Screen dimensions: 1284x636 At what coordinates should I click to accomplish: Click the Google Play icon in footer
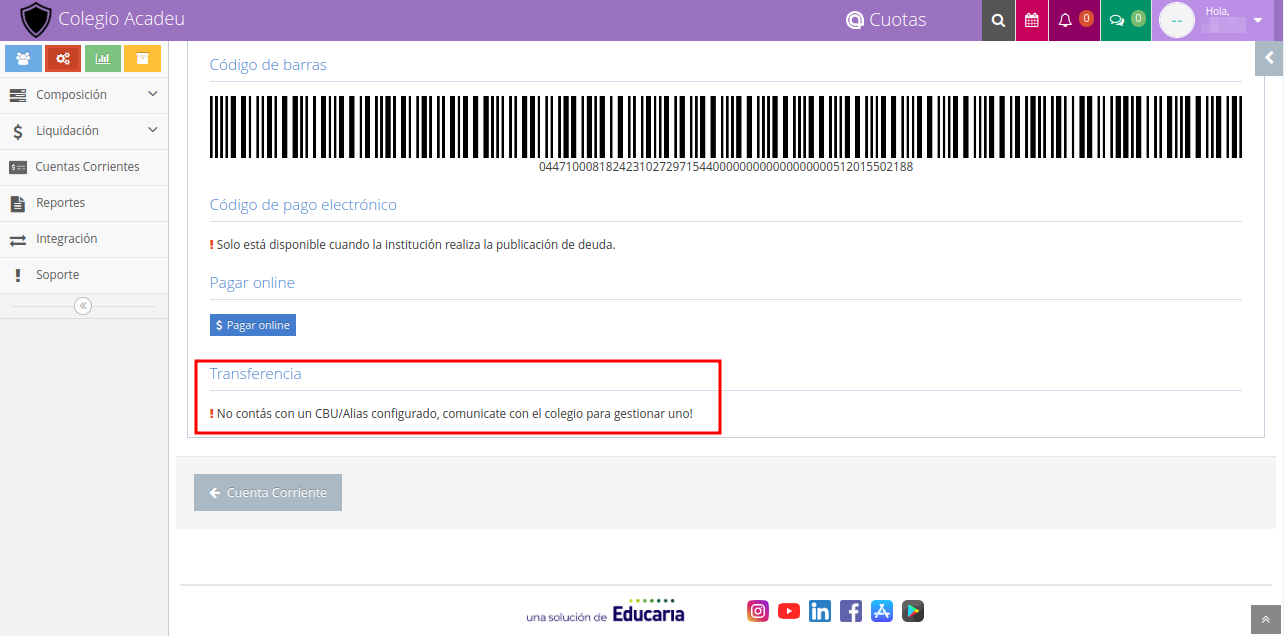click(x=912, y=611)
